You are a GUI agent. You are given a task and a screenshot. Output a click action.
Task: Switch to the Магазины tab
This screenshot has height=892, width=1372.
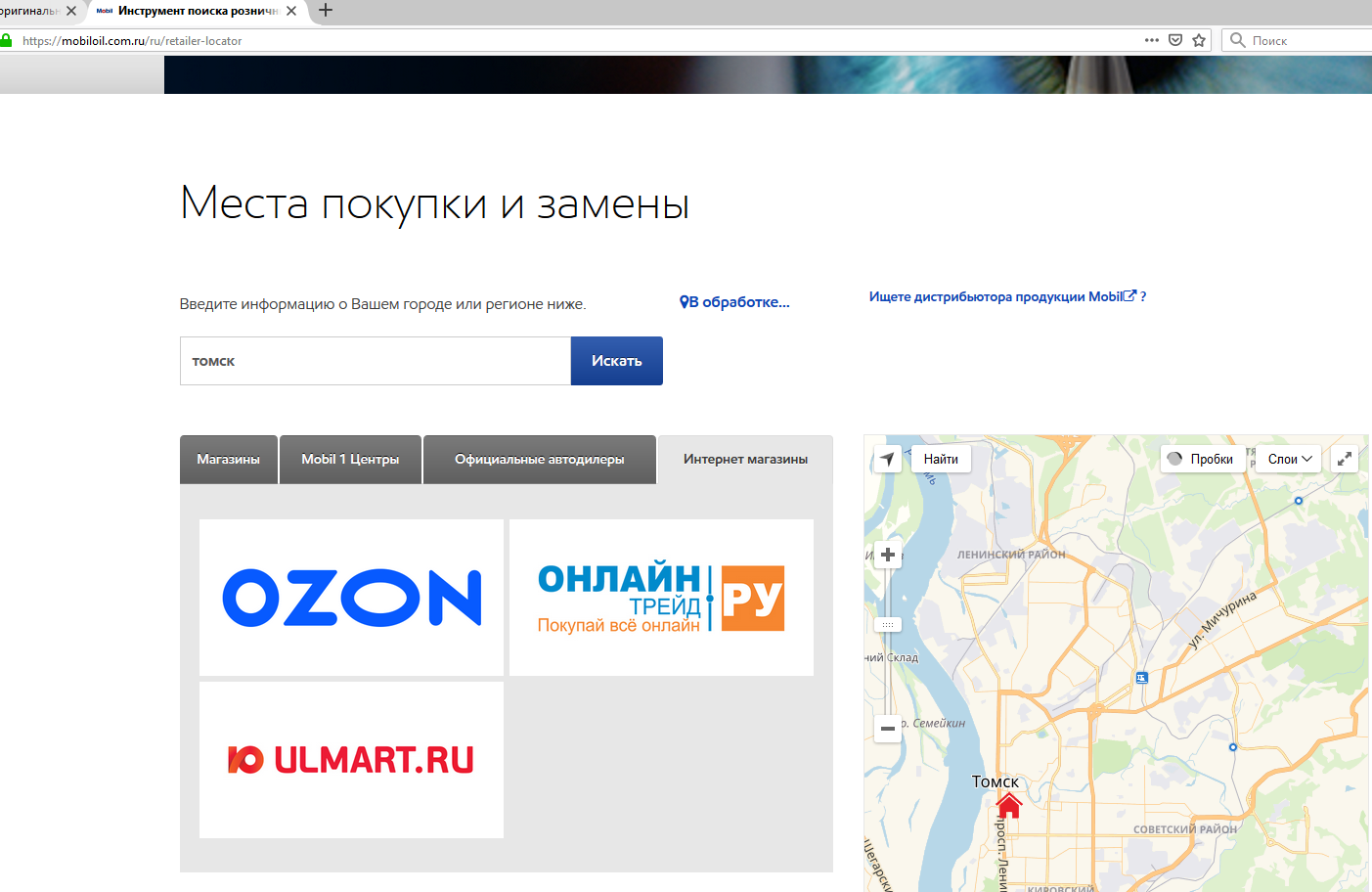click(x=229, y=460)
